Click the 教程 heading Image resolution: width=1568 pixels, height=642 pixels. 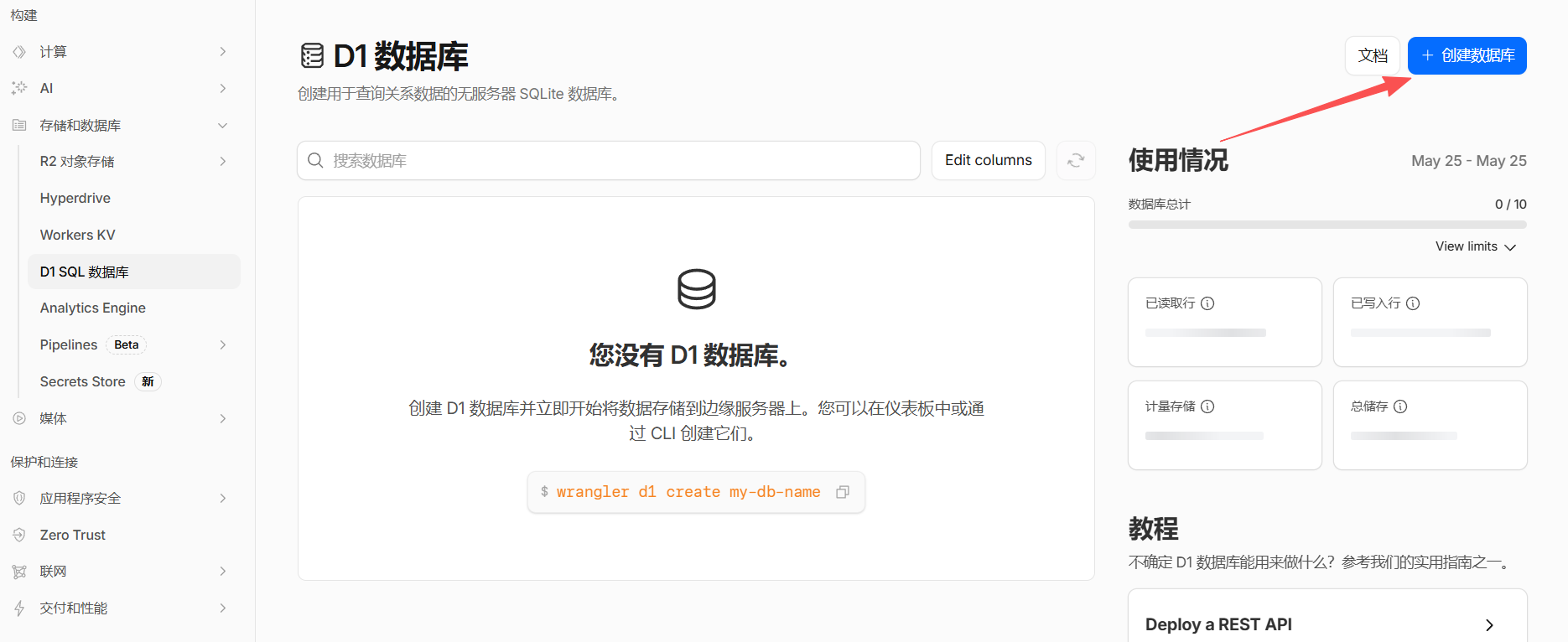pyautogui.click(x=1154, y=529)
